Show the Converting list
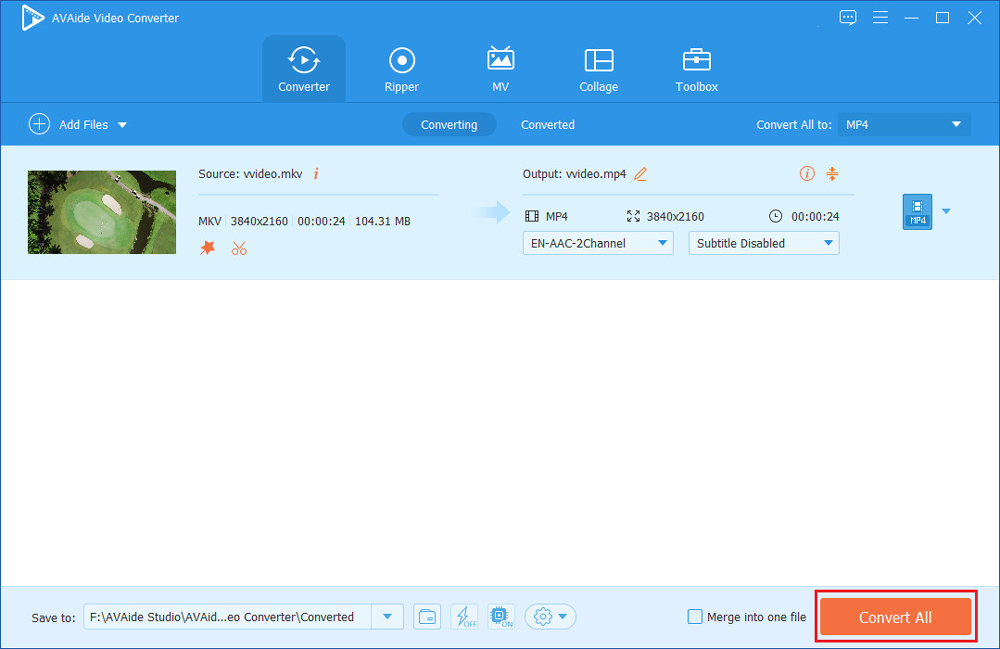The width and height of the screenshot is (1000, 649). tap(449, 124)
